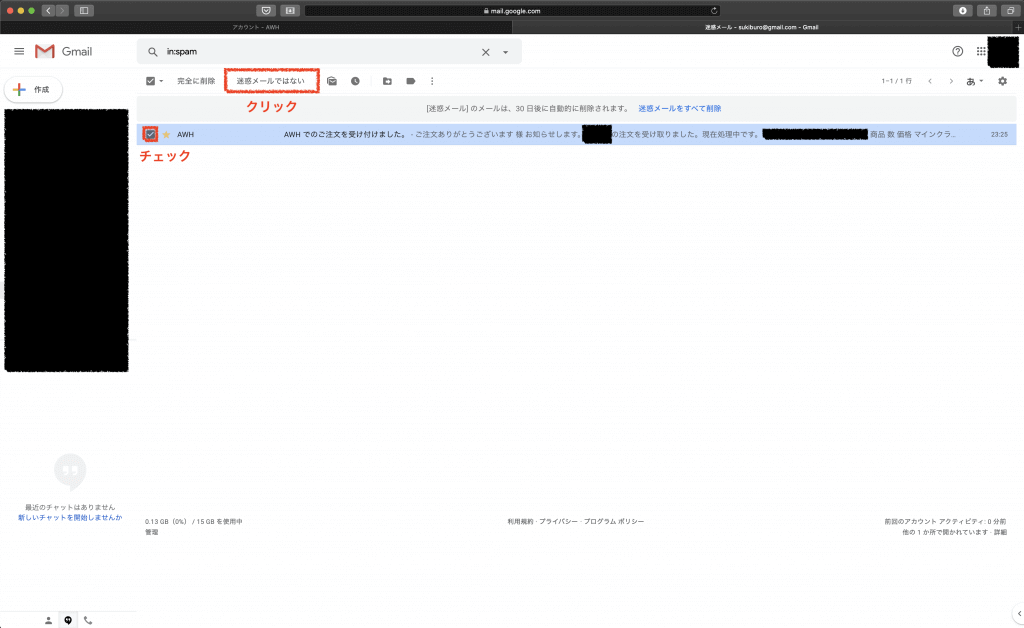Star the AWH email
Image resolution: width=1024 pixels, height=628 pixels.
(167, 134)
